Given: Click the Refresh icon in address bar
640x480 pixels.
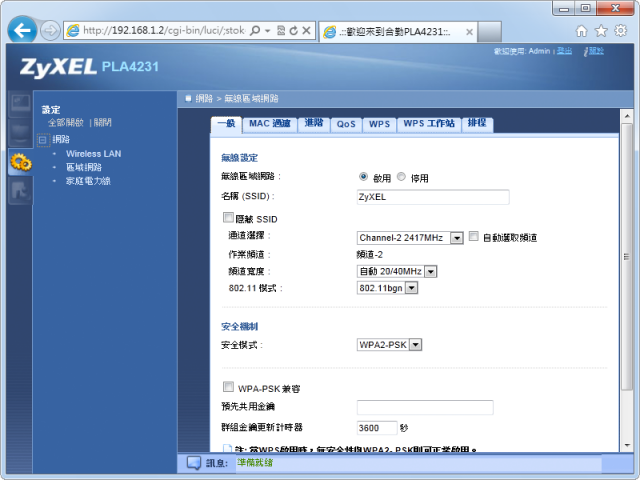Looking at the screenshot, I should 293,31.
